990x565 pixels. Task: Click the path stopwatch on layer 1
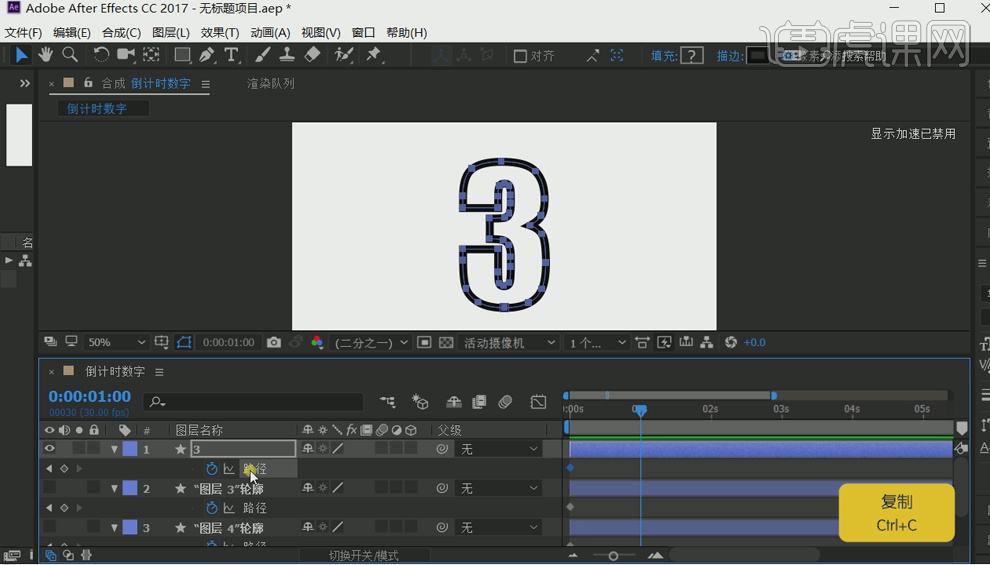[x=211, y=469]
